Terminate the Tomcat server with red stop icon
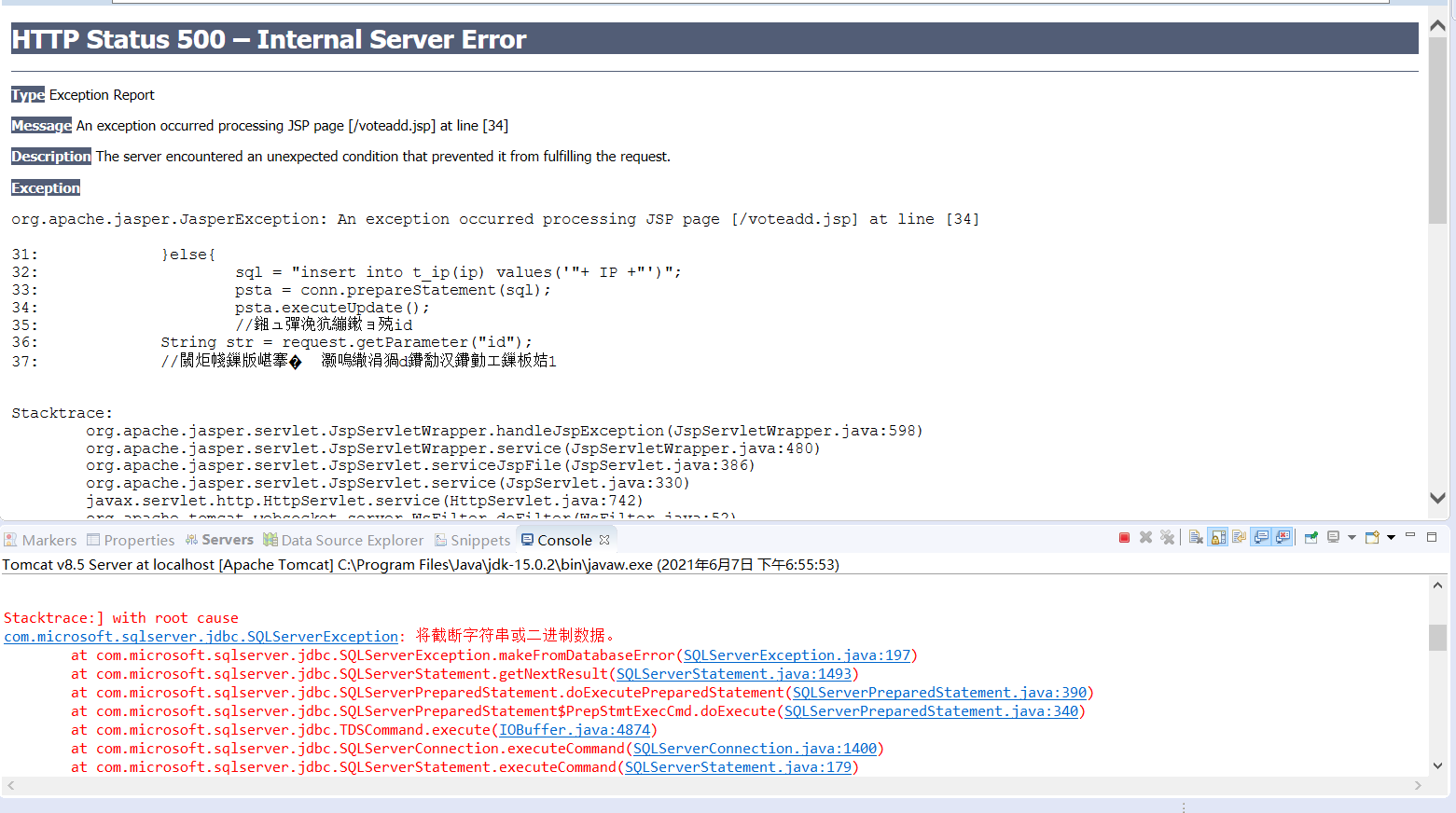Viewport: 1456px width, 813px height. pos(1124,537)
